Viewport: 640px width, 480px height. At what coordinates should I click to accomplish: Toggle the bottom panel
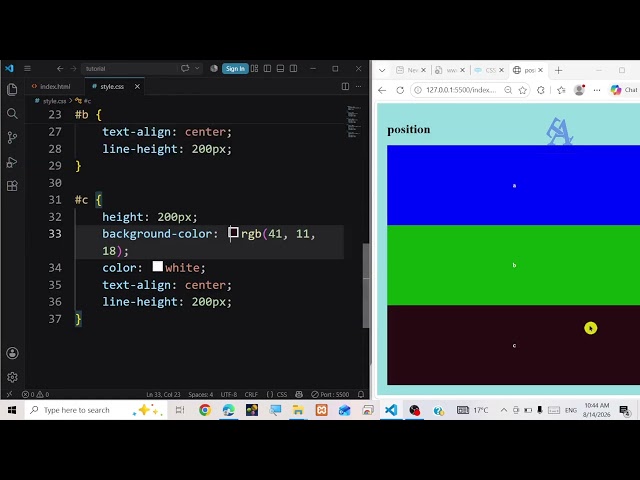pos(280,69)
